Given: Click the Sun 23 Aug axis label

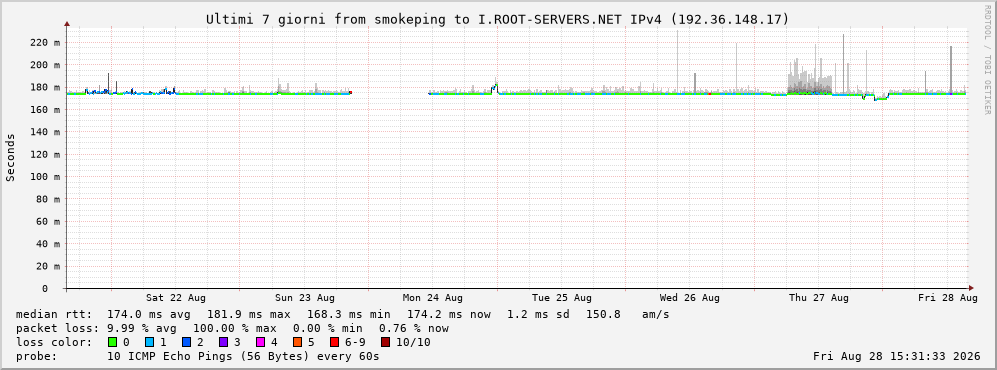Looking at the screenshot, I should tap(305, 298).
